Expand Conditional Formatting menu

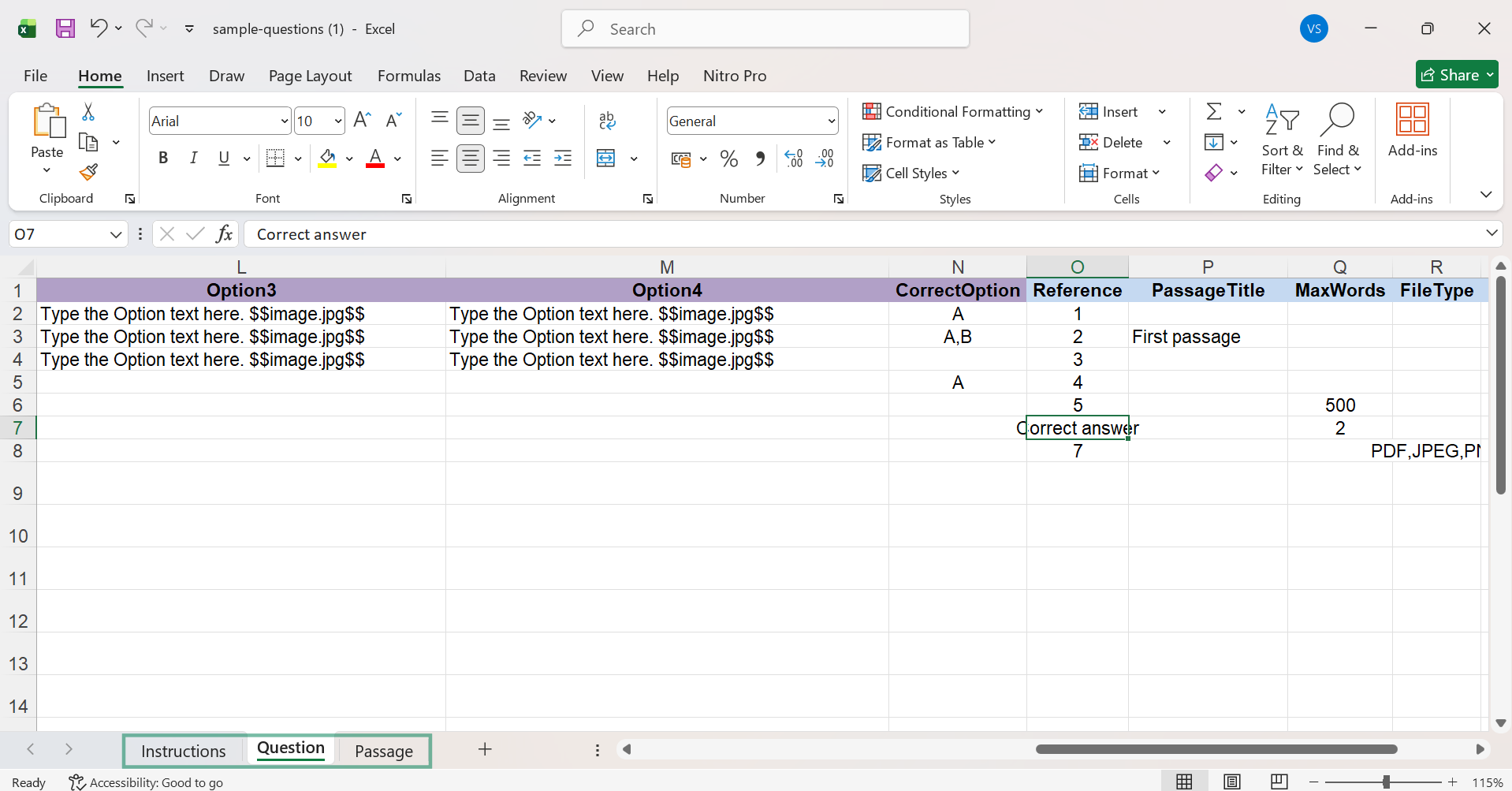click(x=952, y=112)
